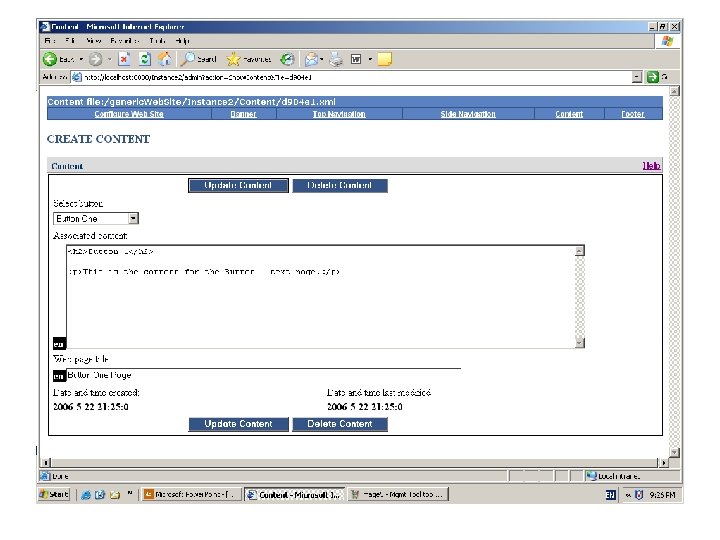The image size is (720, 540).
Task: Open the Footer navigation link
Action: click(633, 114)
